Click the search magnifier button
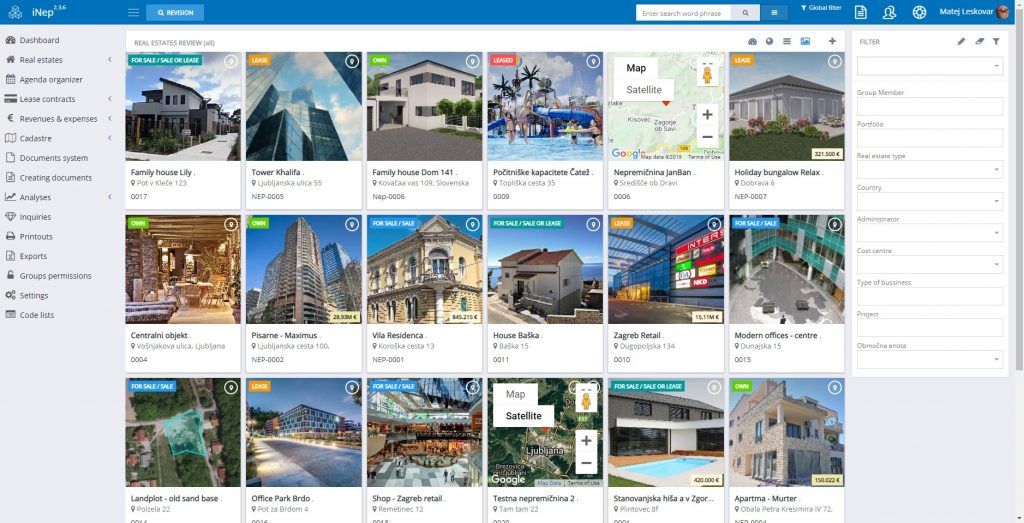Viewport: 1024px width, 523px height. pyautogui.click(x=745, y=13)
